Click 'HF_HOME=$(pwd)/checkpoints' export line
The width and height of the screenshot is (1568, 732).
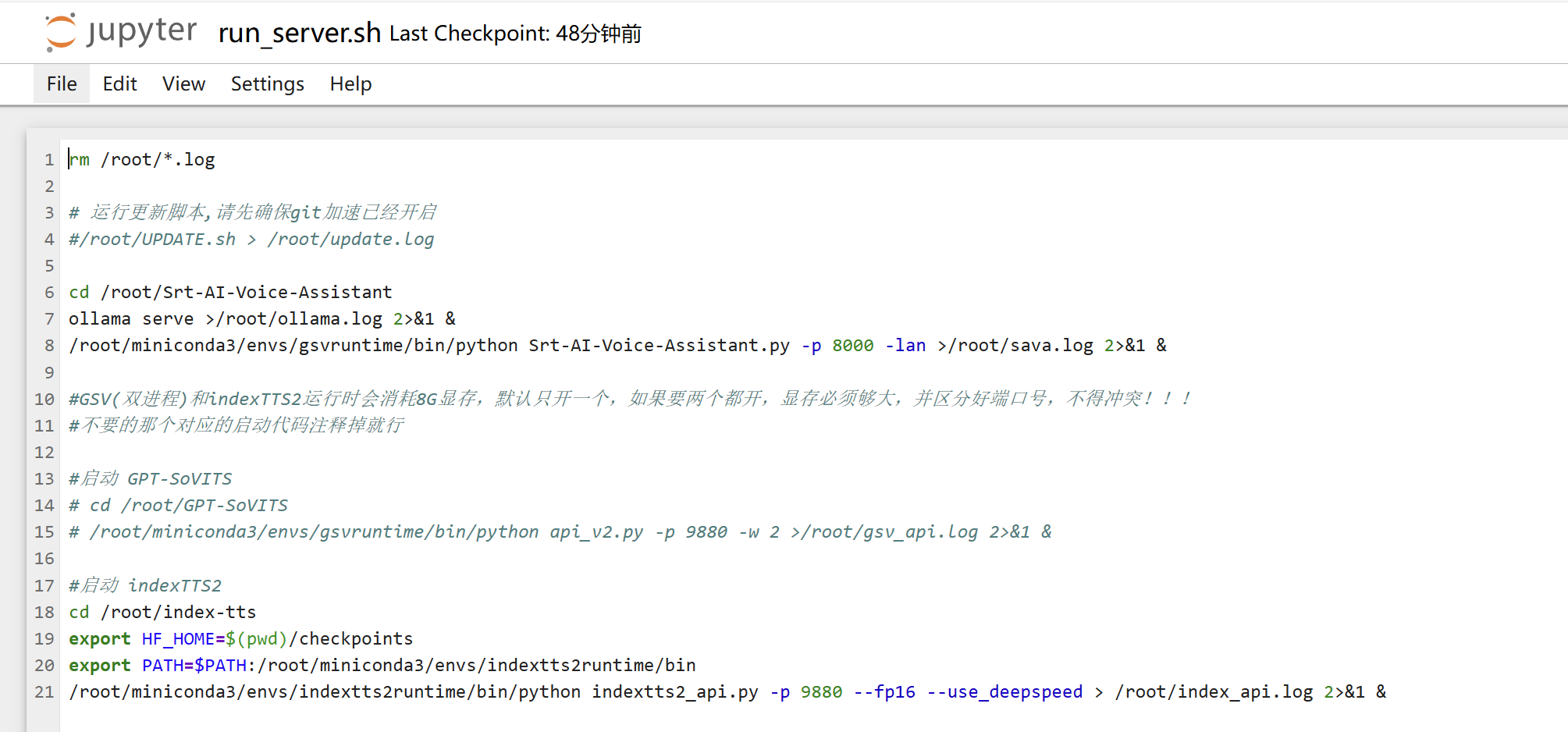click(240, 639)
